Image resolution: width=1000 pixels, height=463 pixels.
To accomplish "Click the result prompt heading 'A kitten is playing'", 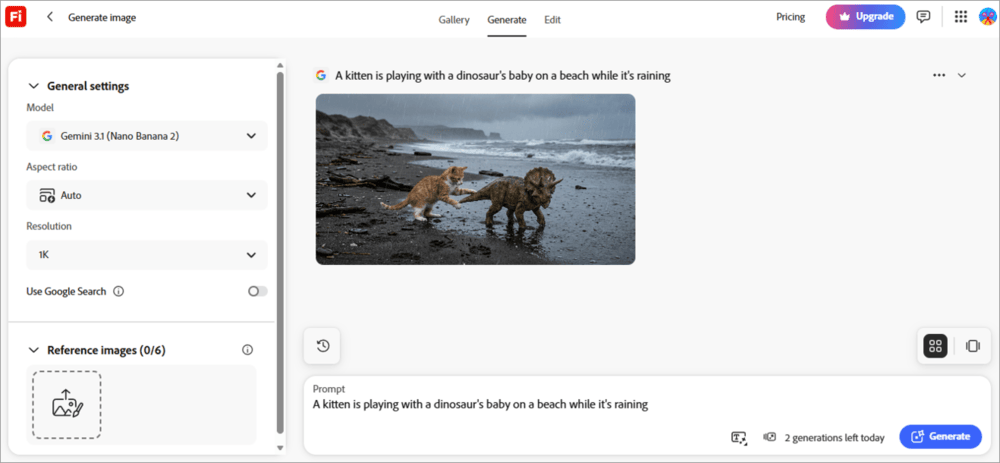I will click(503, 76).
